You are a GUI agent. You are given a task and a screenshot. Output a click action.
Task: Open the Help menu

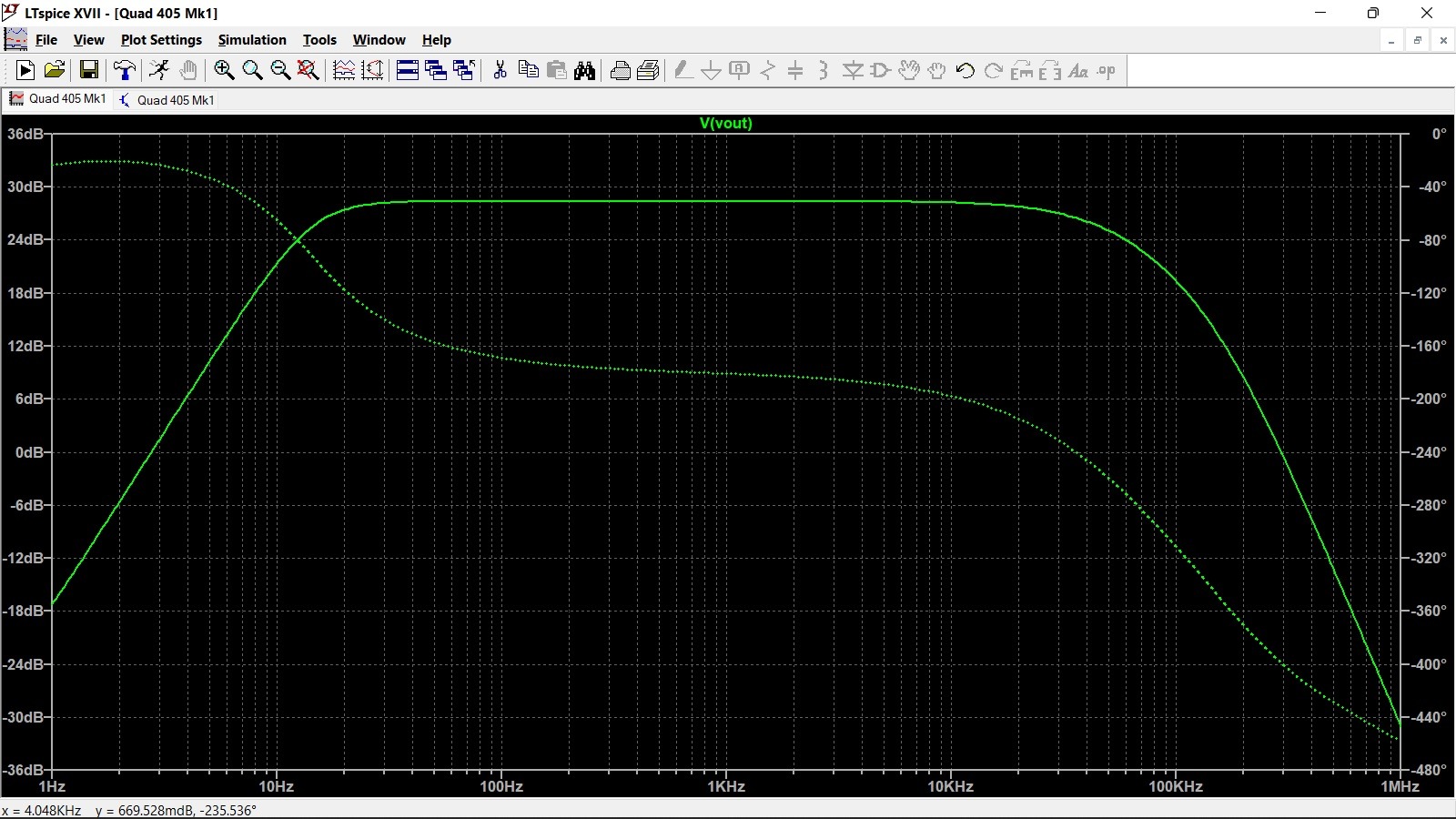click(436, 40)
